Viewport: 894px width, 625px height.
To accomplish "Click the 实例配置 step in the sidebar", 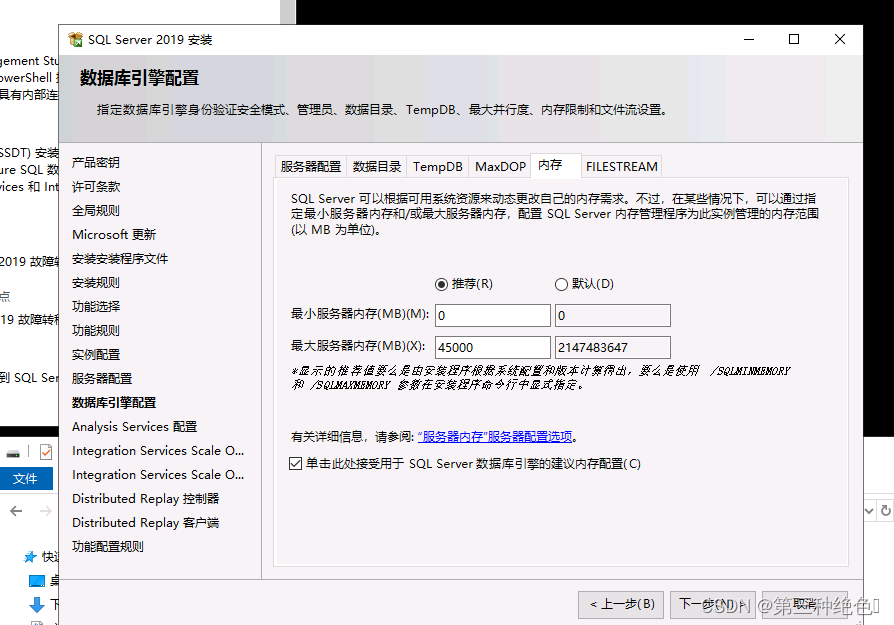I will point(96,354).
